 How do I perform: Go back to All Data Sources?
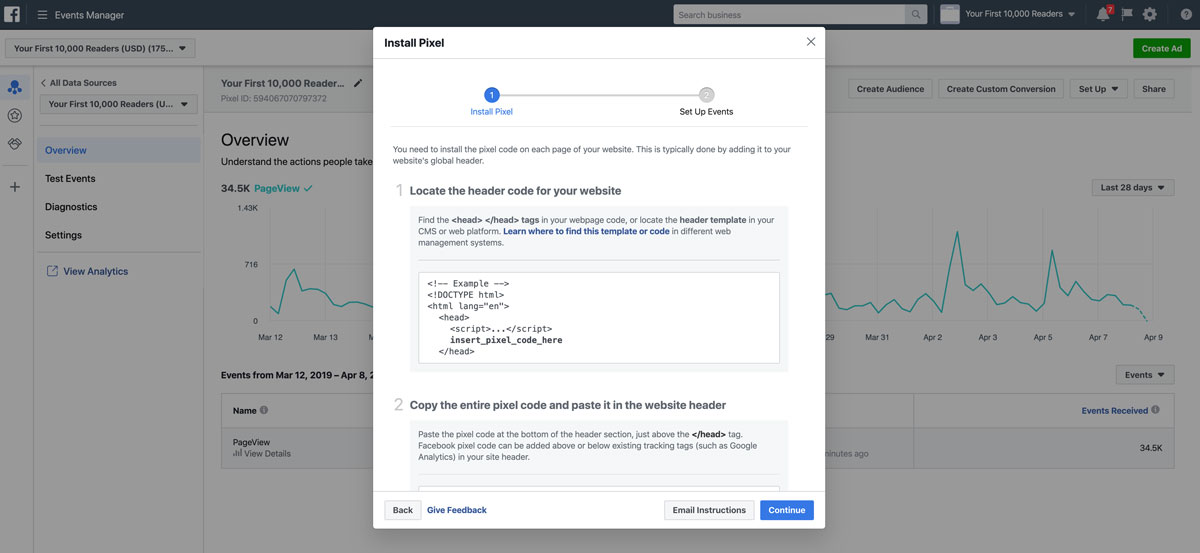[78, 83]
